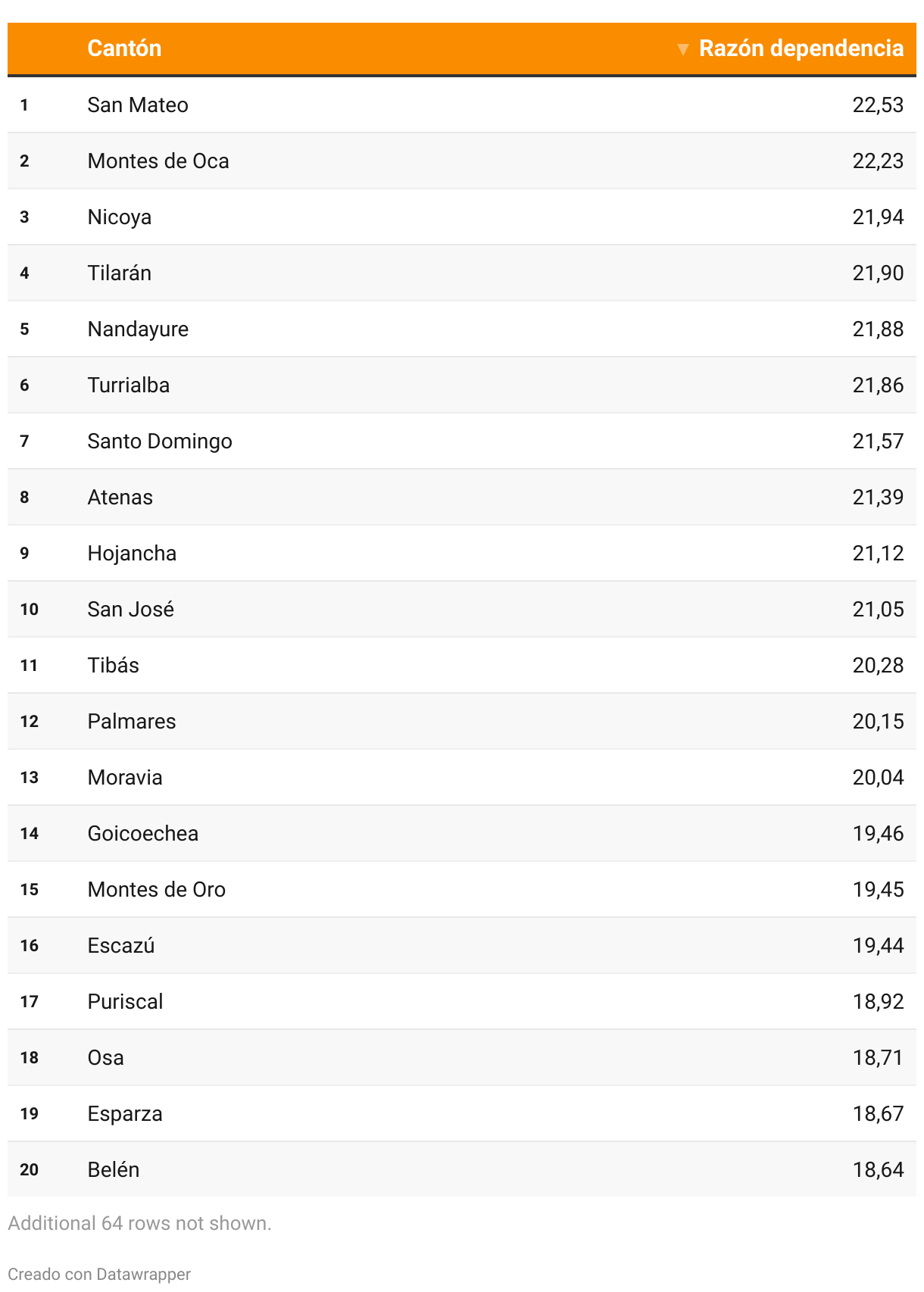Click the rank number 10 cell
The height and width of the screenshot is (1292, 924).
29,609
